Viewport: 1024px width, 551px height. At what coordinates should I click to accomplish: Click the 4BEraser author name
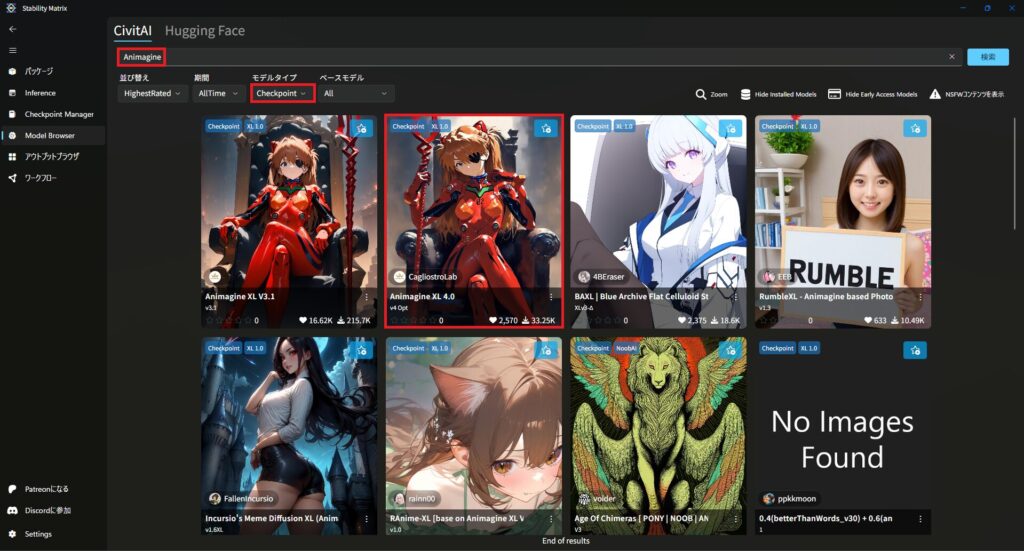tap(608, 277)
